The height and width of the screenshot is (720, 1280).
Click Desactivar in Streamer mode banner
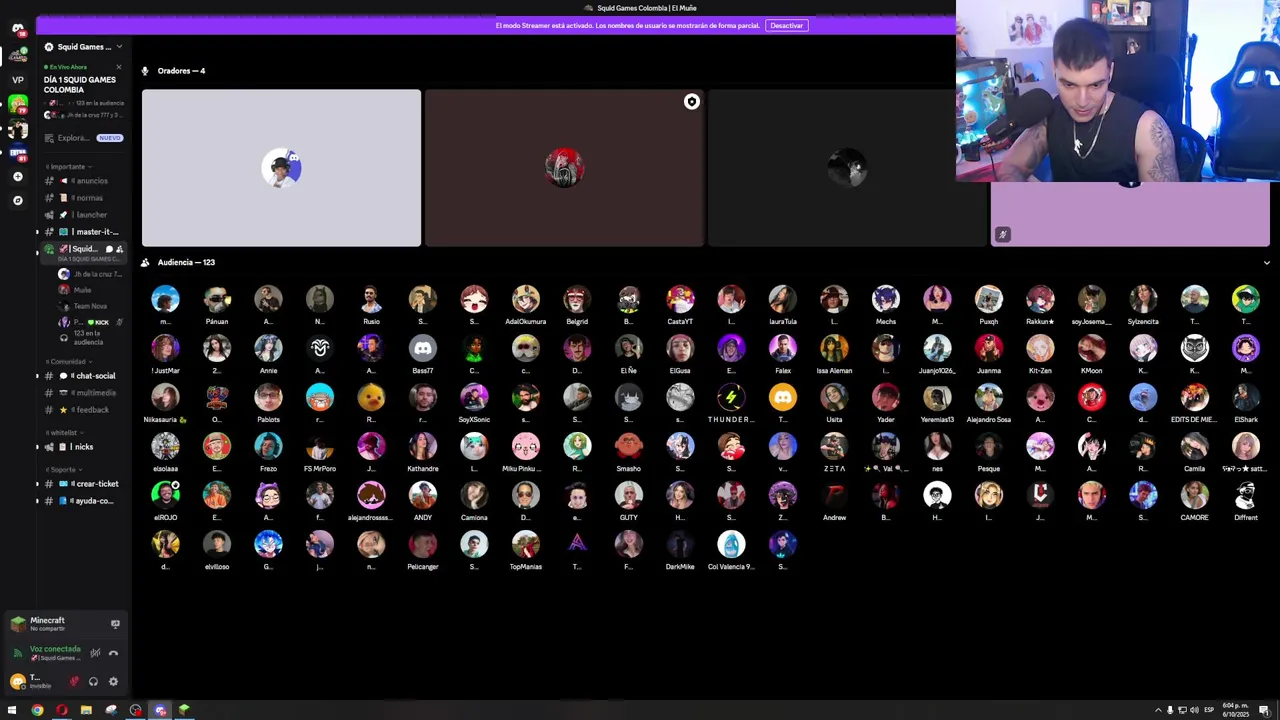pos(786,25)
